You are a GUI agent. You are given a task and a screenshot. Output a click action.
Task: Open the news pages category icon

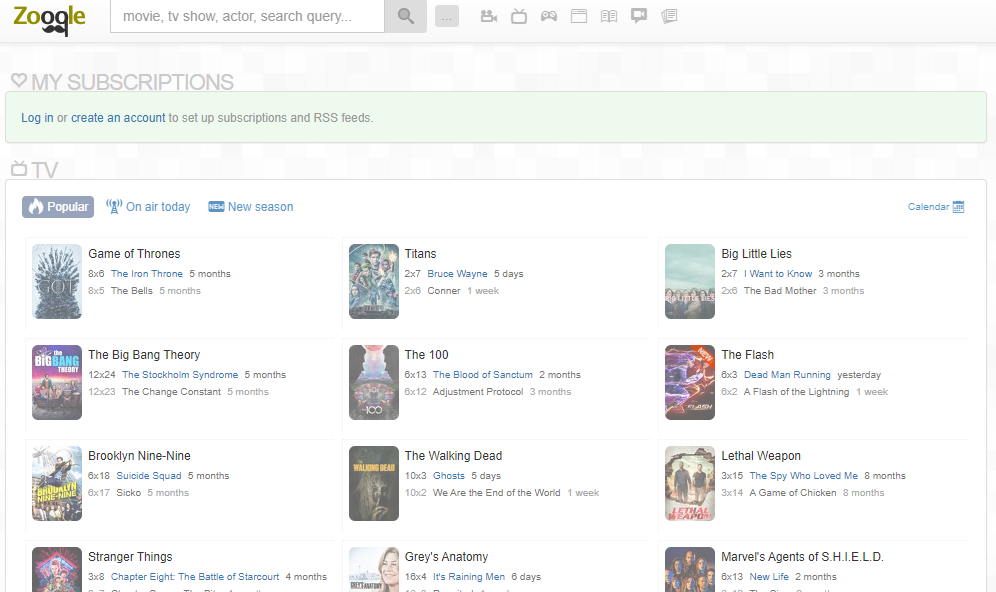tap(669, 16)
